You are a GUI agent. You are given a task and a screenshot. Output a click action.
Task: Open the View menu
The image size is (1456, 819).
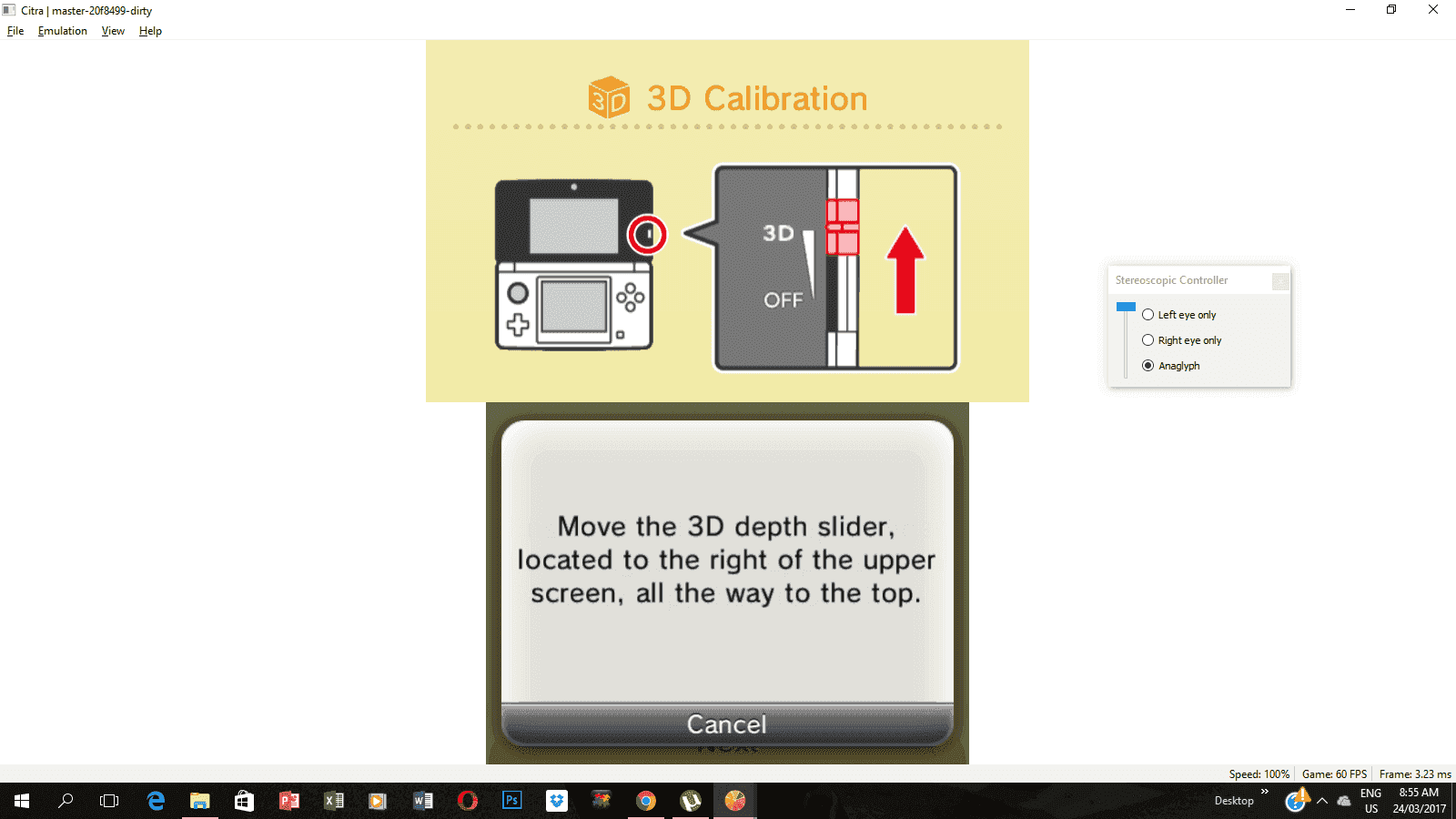[113, 31]
